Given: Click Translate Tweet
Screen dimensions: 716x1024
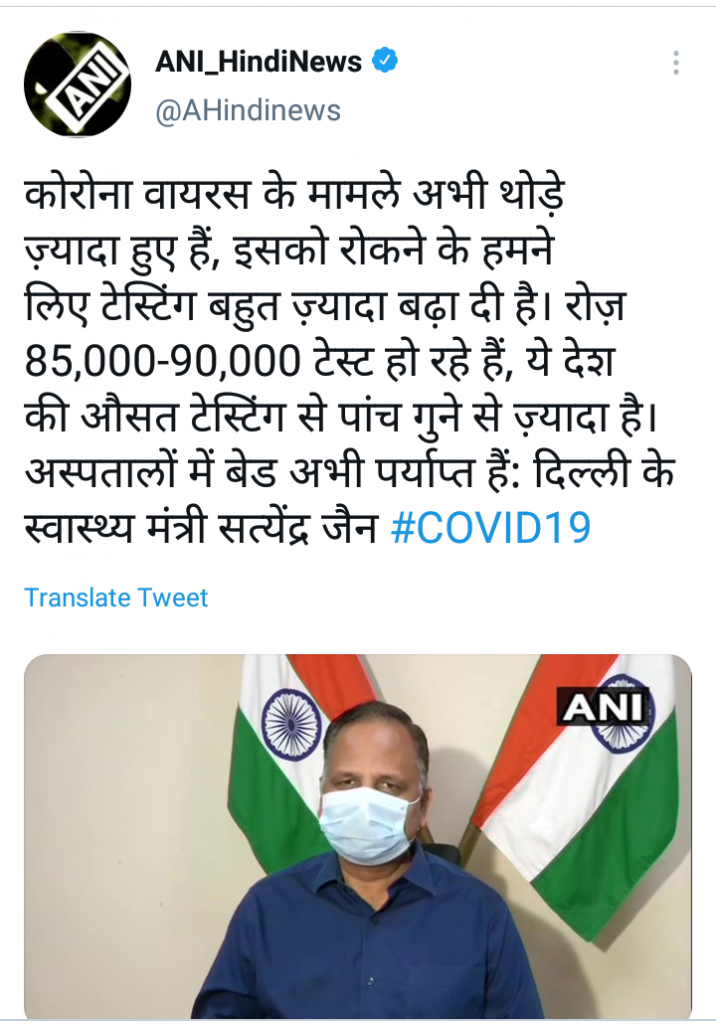Looking at the screenshot, I should pos(116,598).
